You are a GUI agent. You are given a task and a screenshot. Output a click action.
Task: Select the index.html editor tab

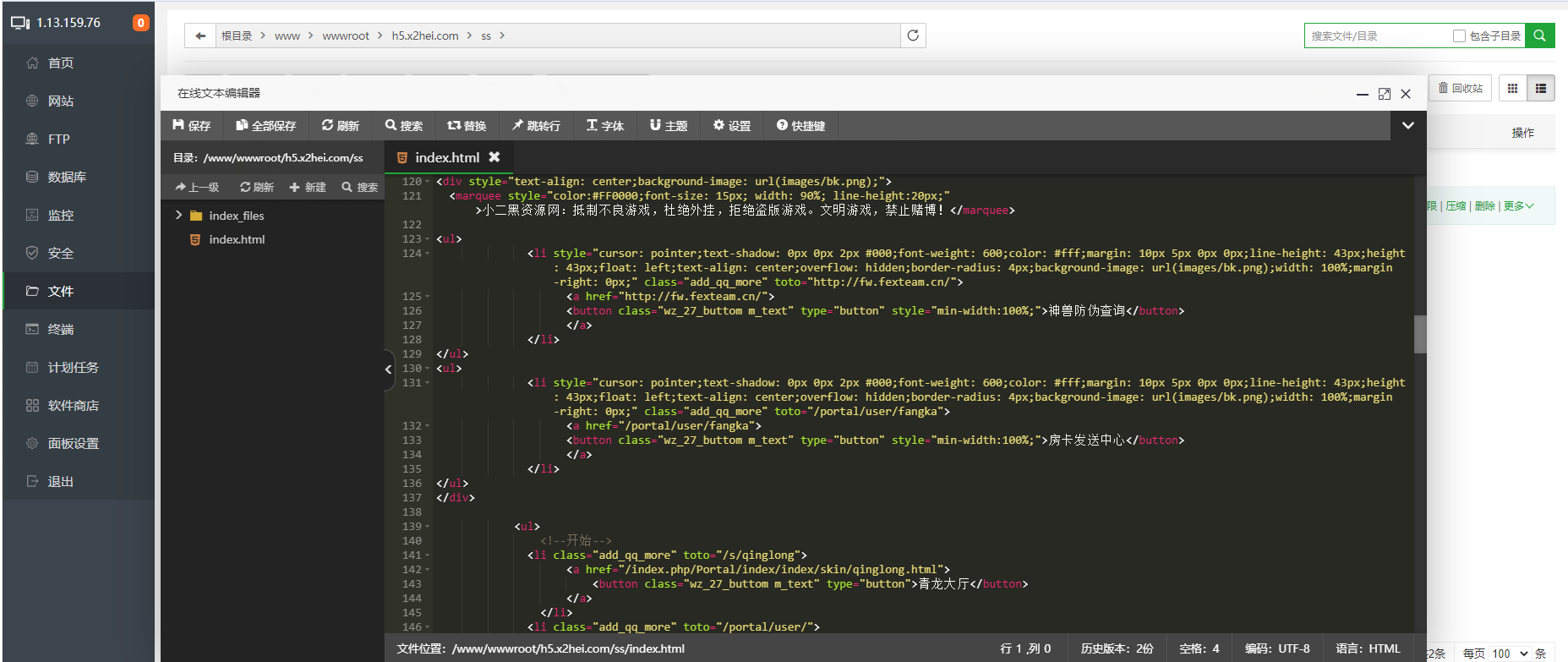tap(448, 157)
